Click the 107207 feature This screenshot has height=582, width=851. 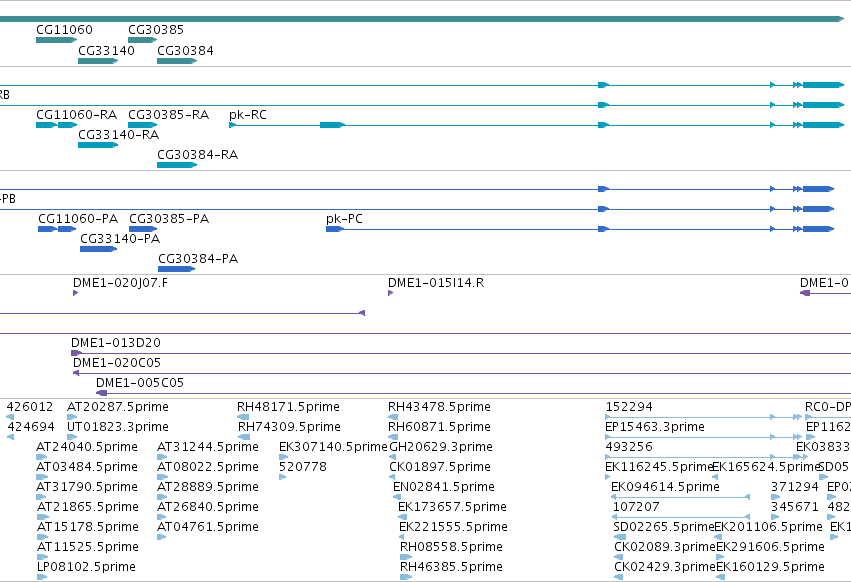pos(681,517)
